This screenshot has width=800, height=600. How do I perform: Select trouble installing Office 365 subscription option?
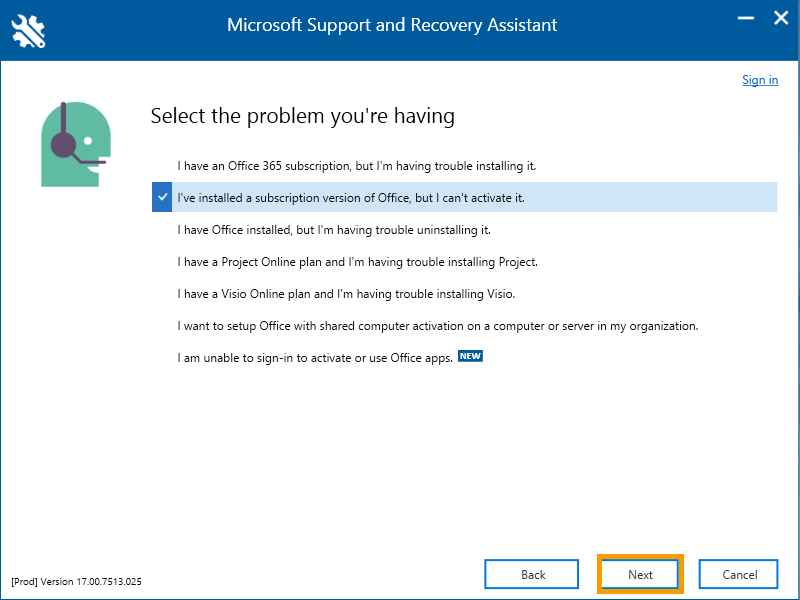click(464, 166)
